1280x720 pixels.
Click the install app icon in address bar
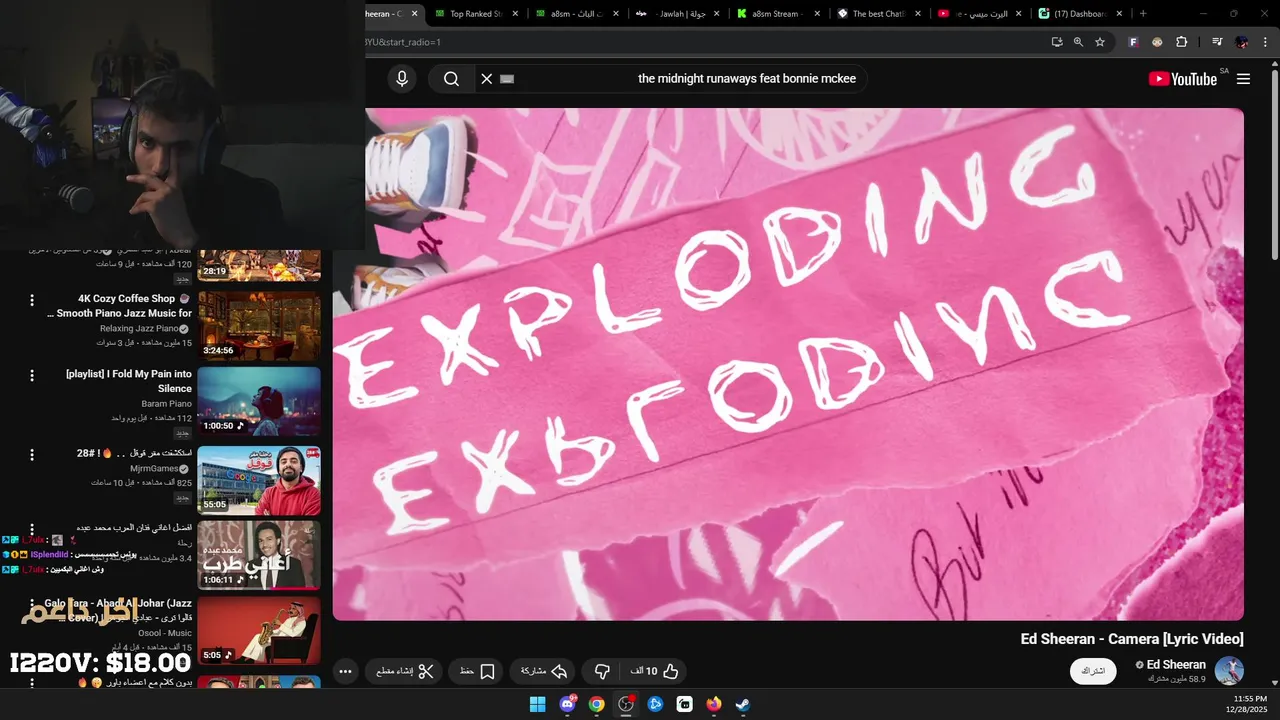coord(1057,42)
